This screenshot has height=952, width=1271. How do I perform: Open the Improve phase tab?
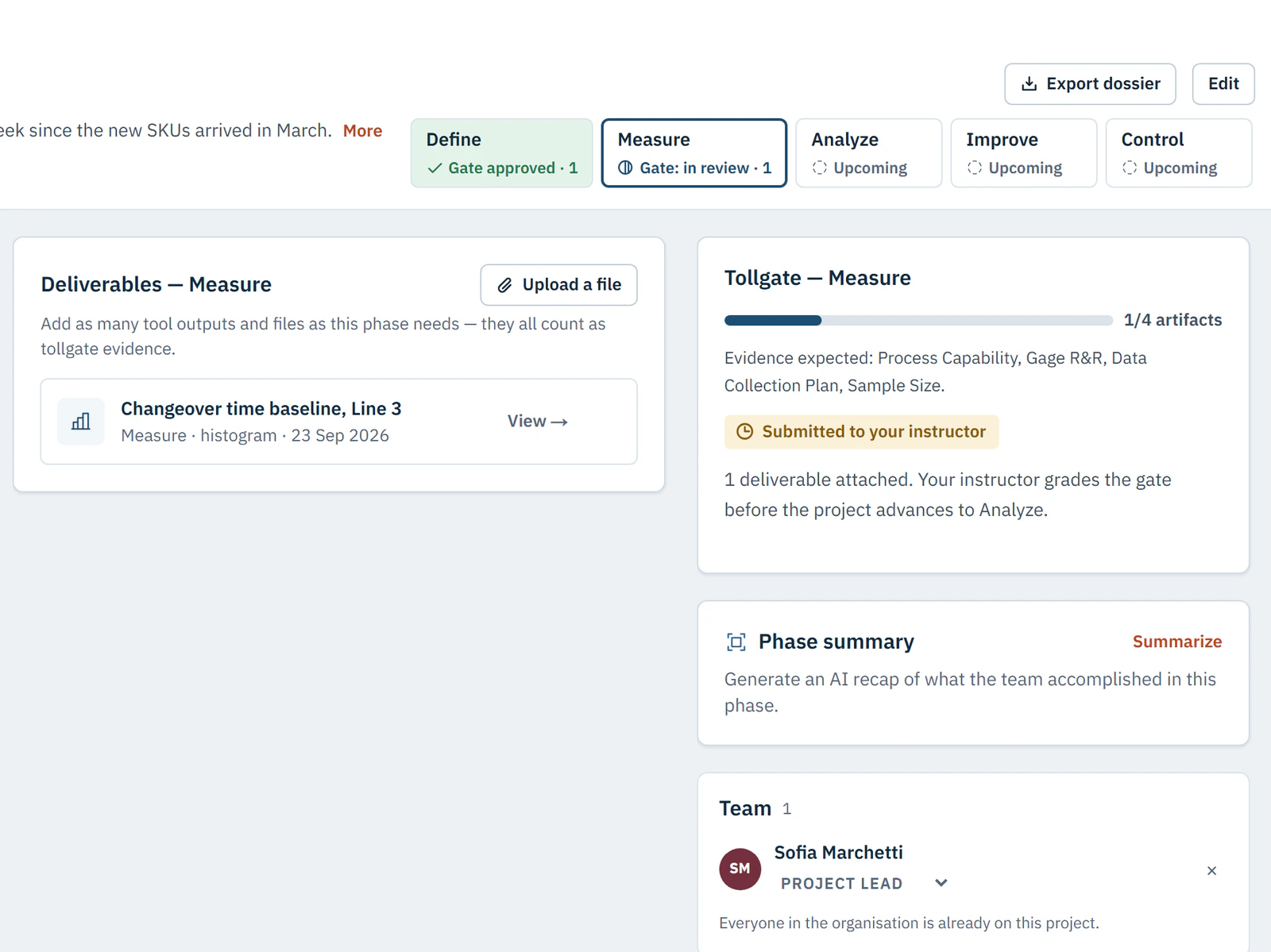coord(1024,153)
